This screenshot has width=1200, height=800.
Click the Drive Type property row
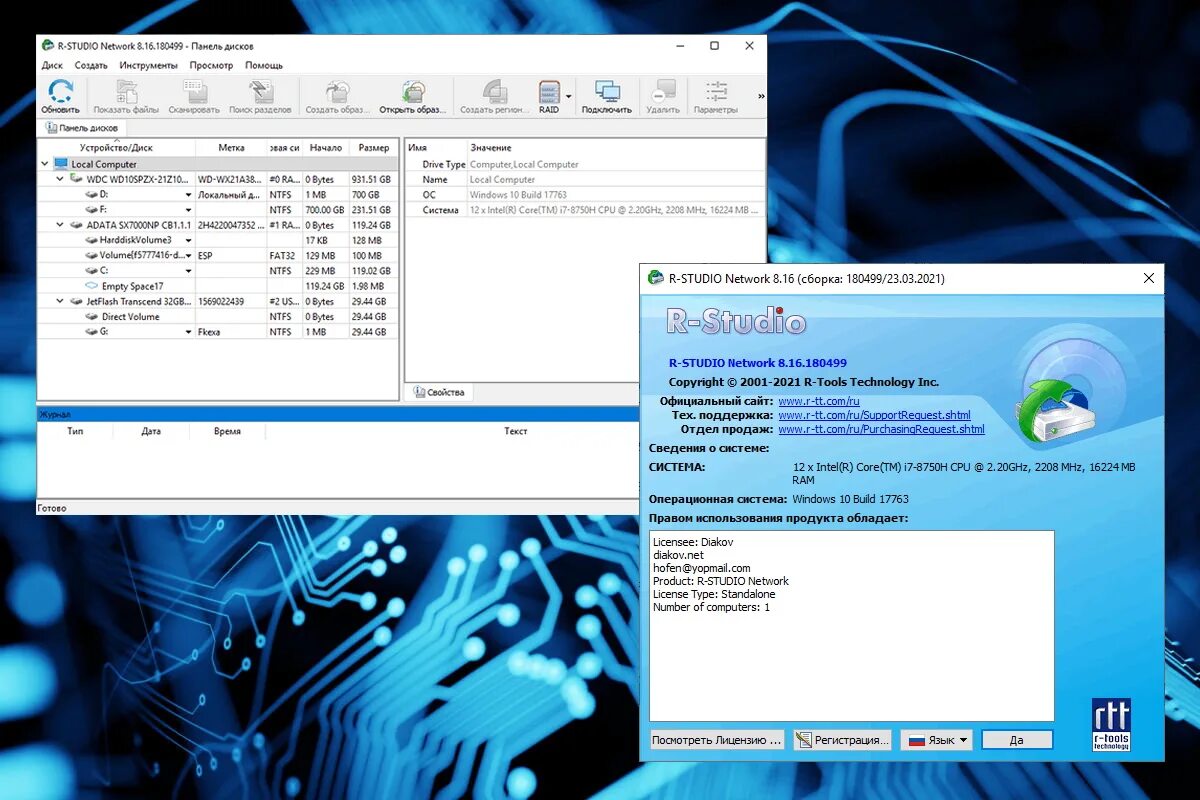coord(585,164)
